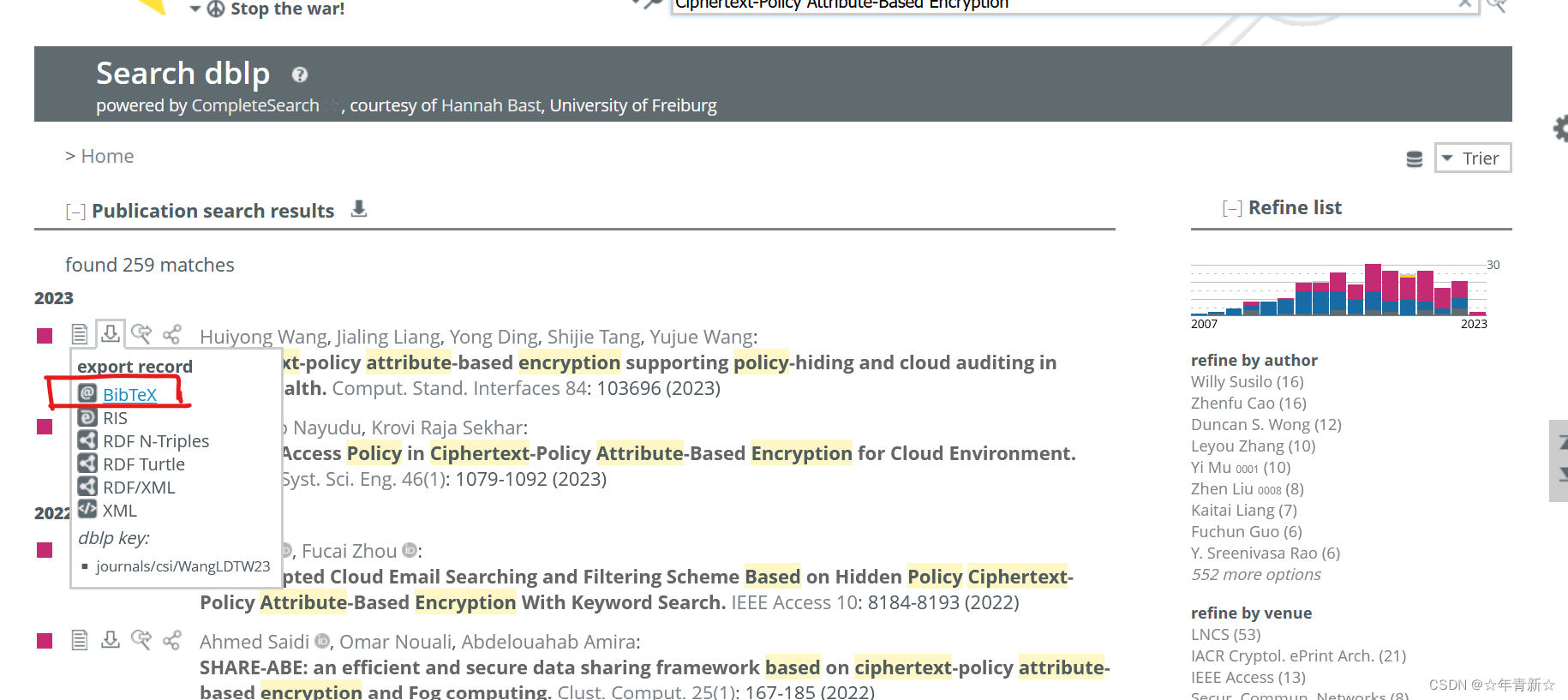1568x700 pixels.
Task: Refine by venue LNCS
Action: click(x=1225, y=635)
